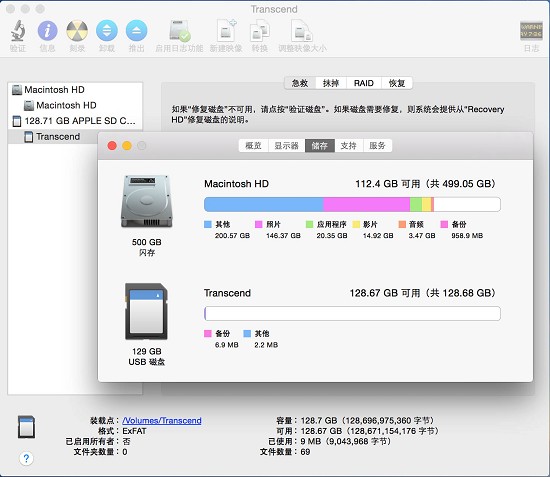Click the Macintosh HD storage usage bar
The image size is (550, 477).
click(x=352, y=204)
